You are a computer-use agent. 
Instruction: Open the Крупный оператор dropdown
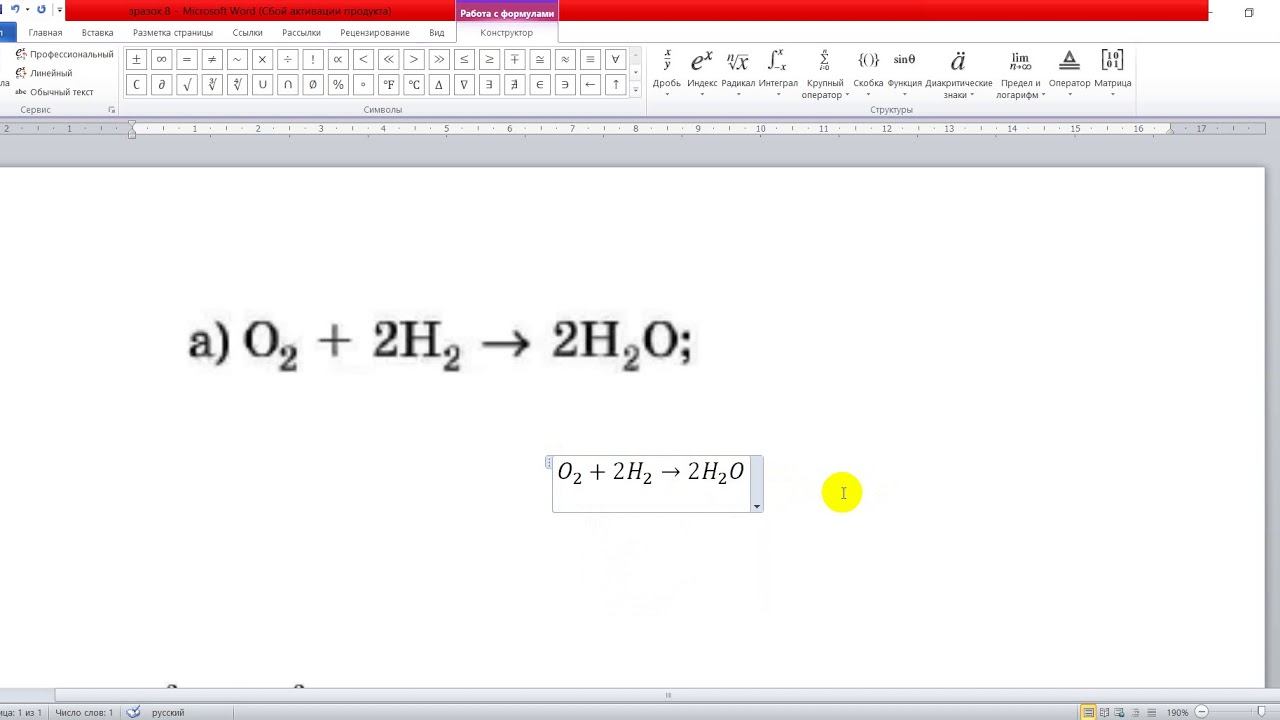(825, 74)
